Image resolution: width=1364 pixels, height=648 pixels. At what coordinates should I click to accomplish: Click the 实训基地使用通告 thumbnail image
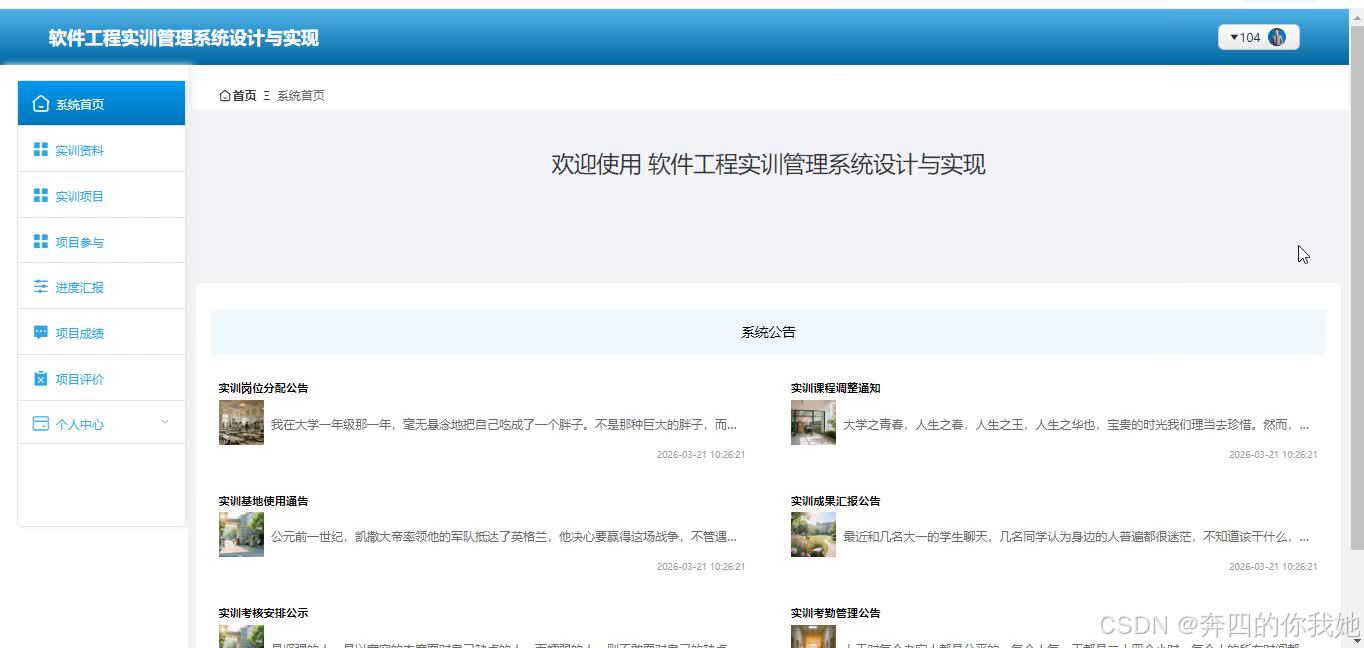[241, 535]
